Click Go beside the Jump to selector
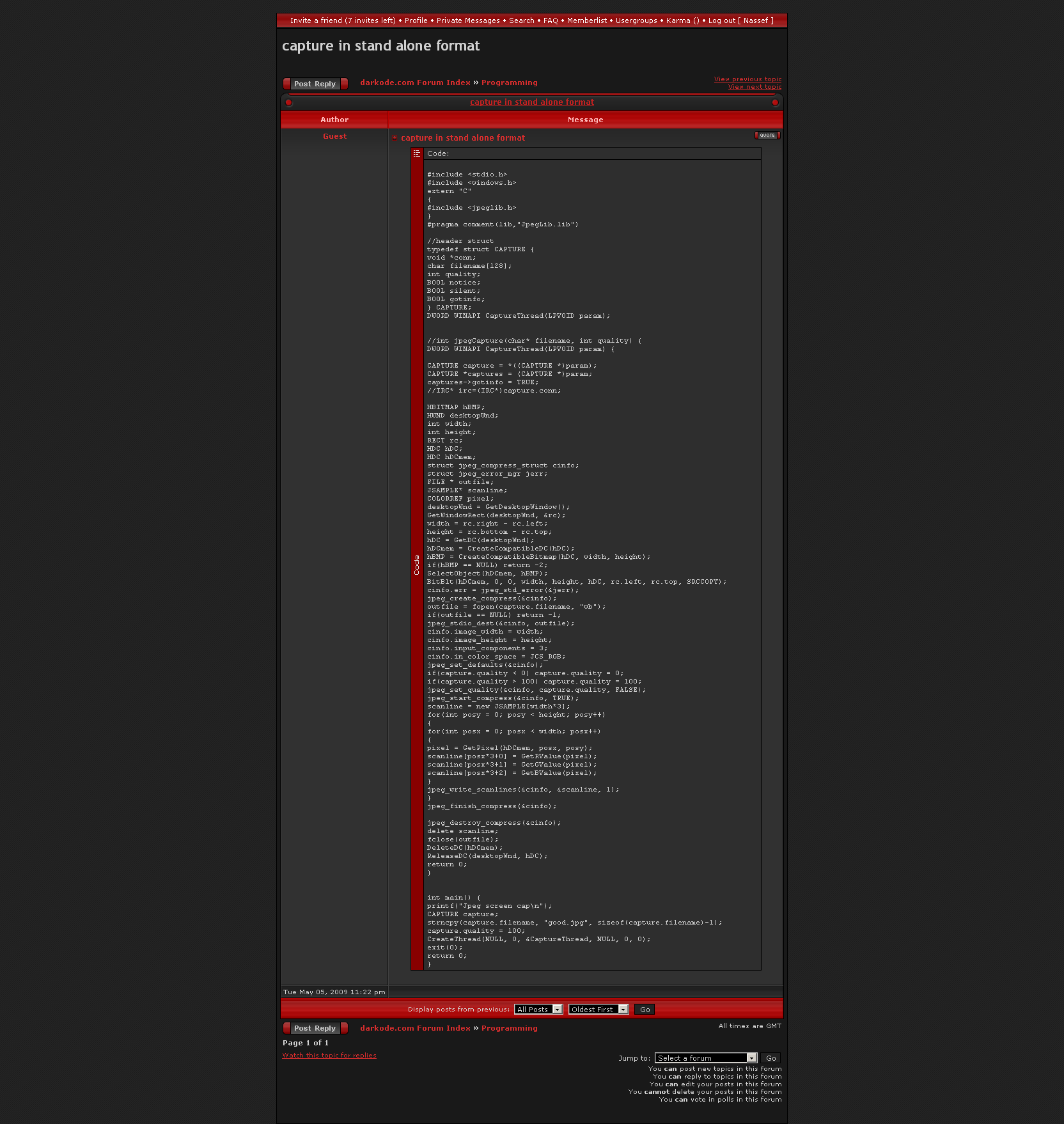Screen dimensions: 1064x1124 coord(771,1058)
